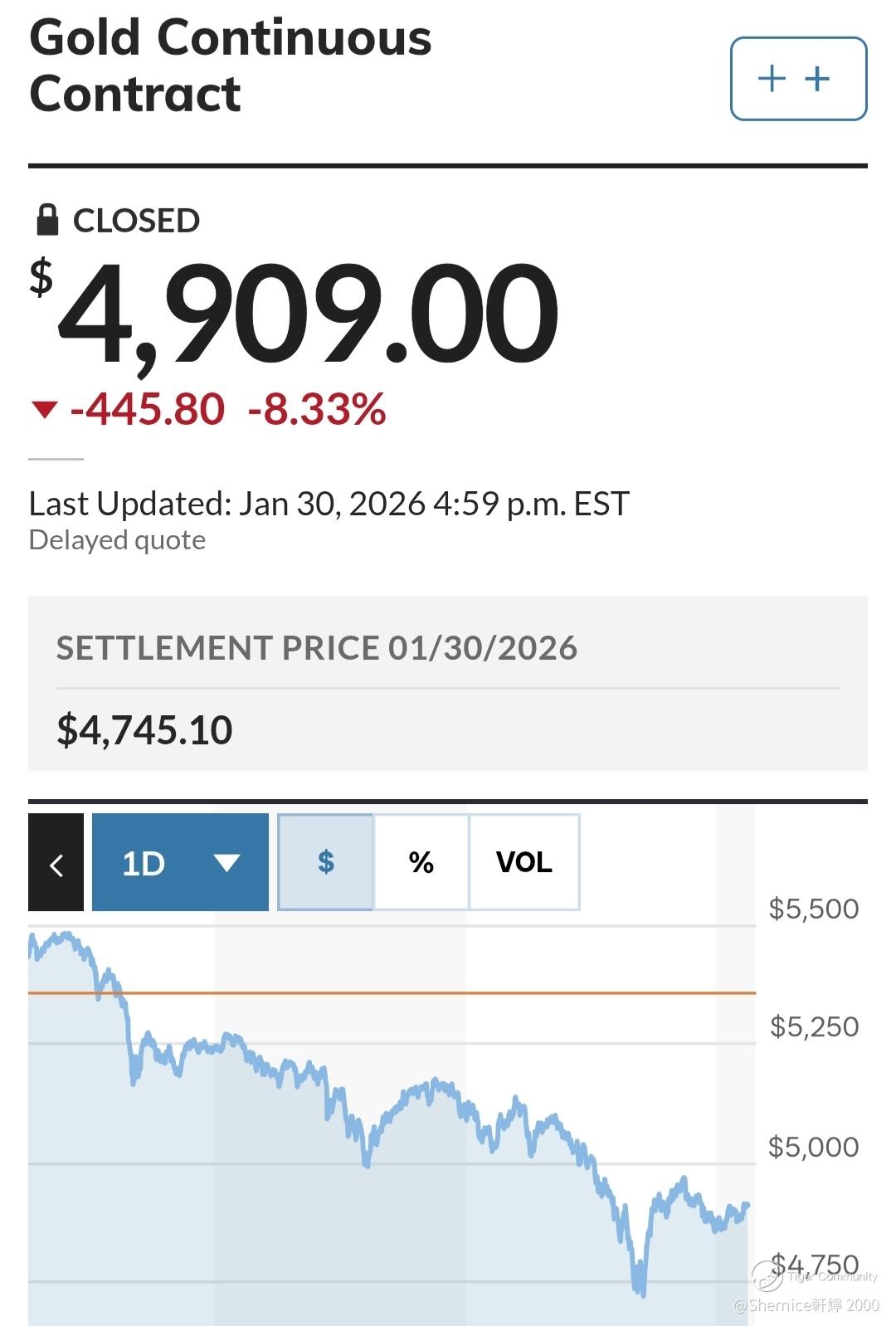
Task: Click the $4,909.00 closing price
Action: click(307, 313)
